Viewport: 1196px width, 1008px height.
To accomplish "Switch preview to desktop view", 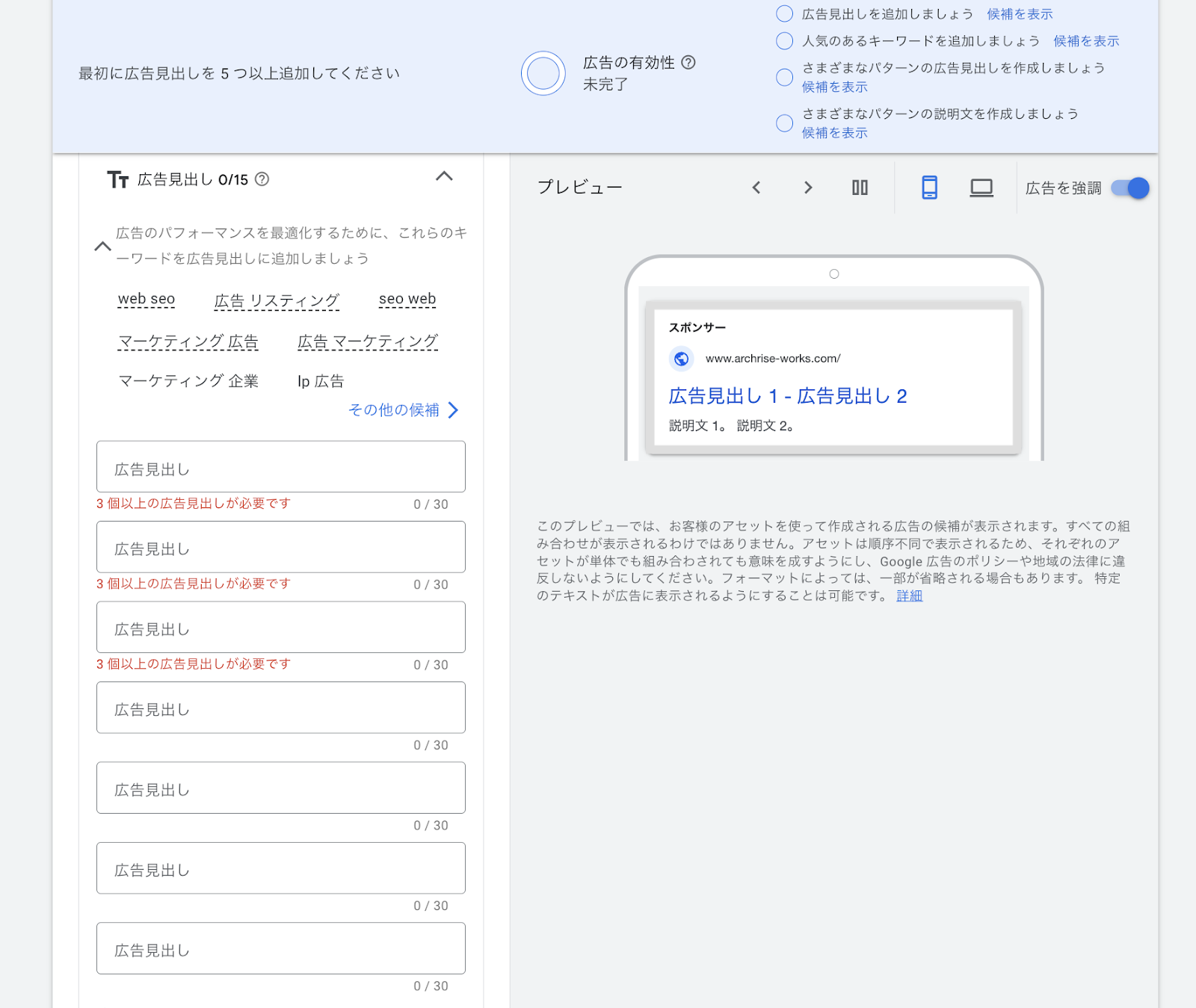I will pyautogui.click(x=981, y=188).
